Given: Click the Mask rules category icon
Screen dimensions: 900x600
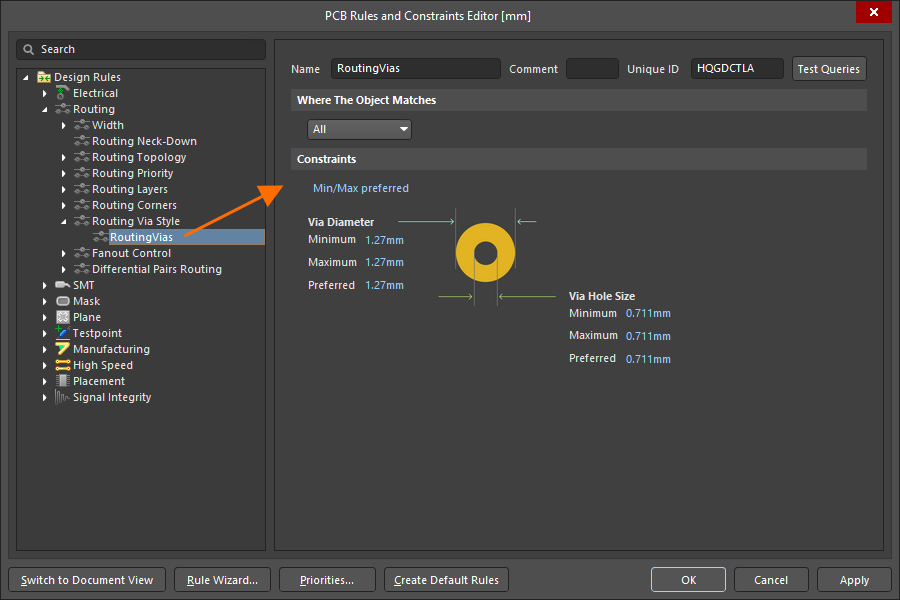Looking at the screenshot, I should (62, 301).
